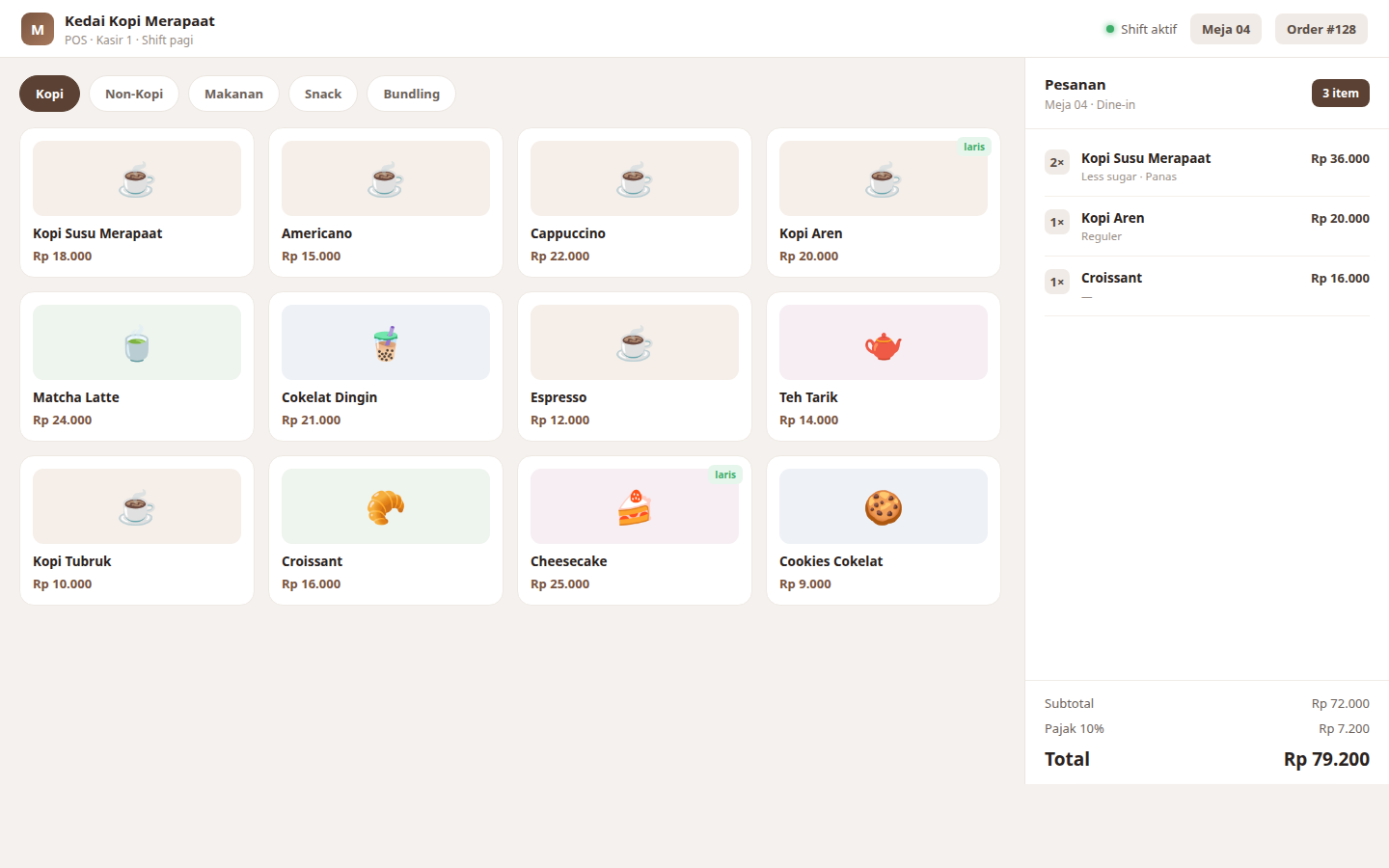
Task: Click the Rp 7.200 tax amount
Action: pos(1345,728)
